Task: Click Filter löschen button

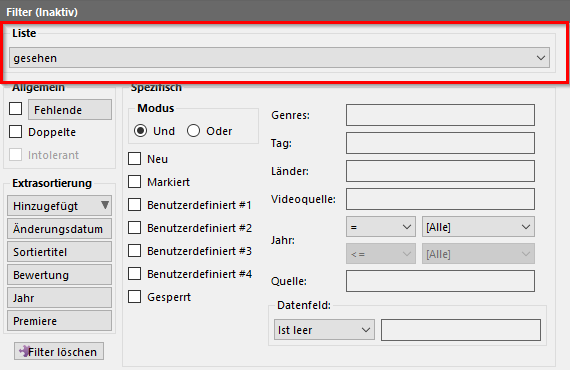Action: point(59,351)
